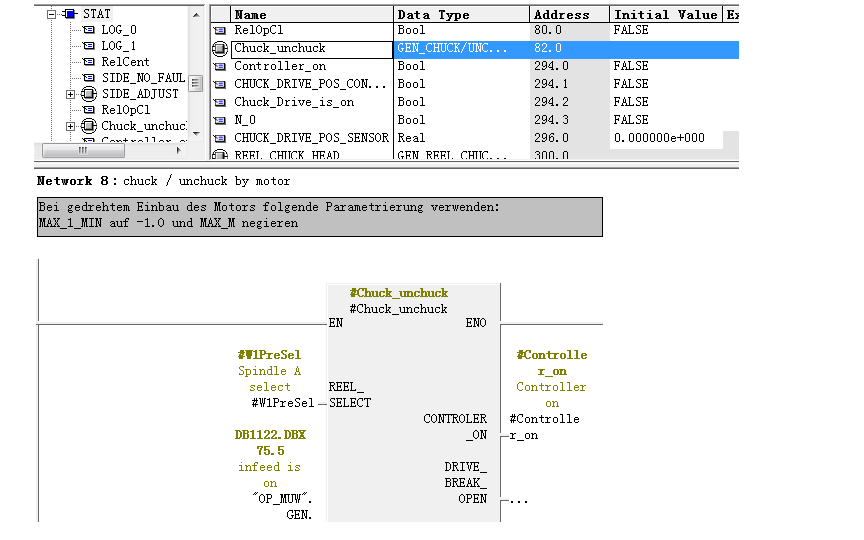864x540 pixels.
Task: Click the RelOpCl row icon in table
Action: tap(220, 31)
